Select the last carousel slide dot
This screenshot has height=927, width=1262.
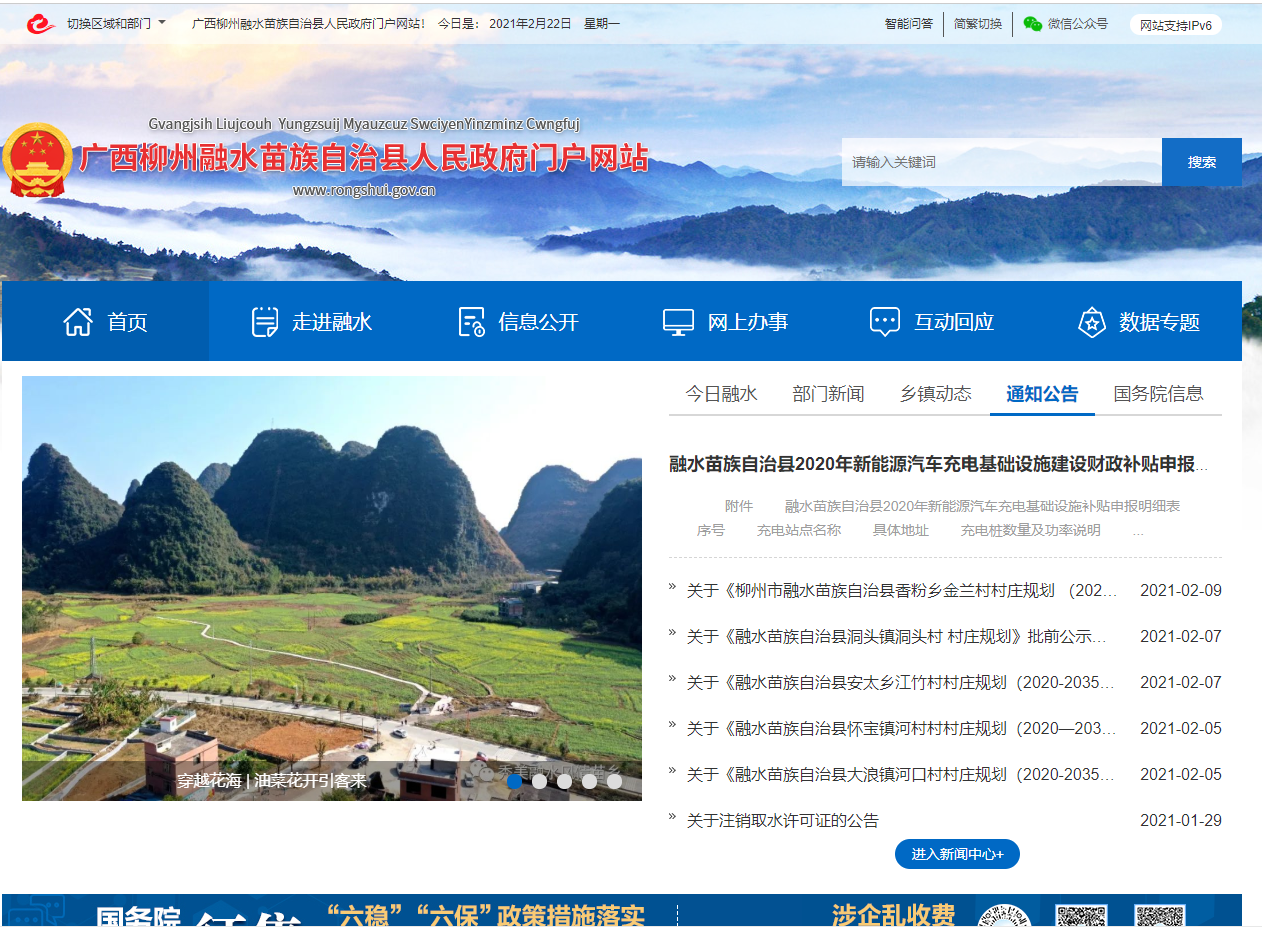click(x=614, y=782)
